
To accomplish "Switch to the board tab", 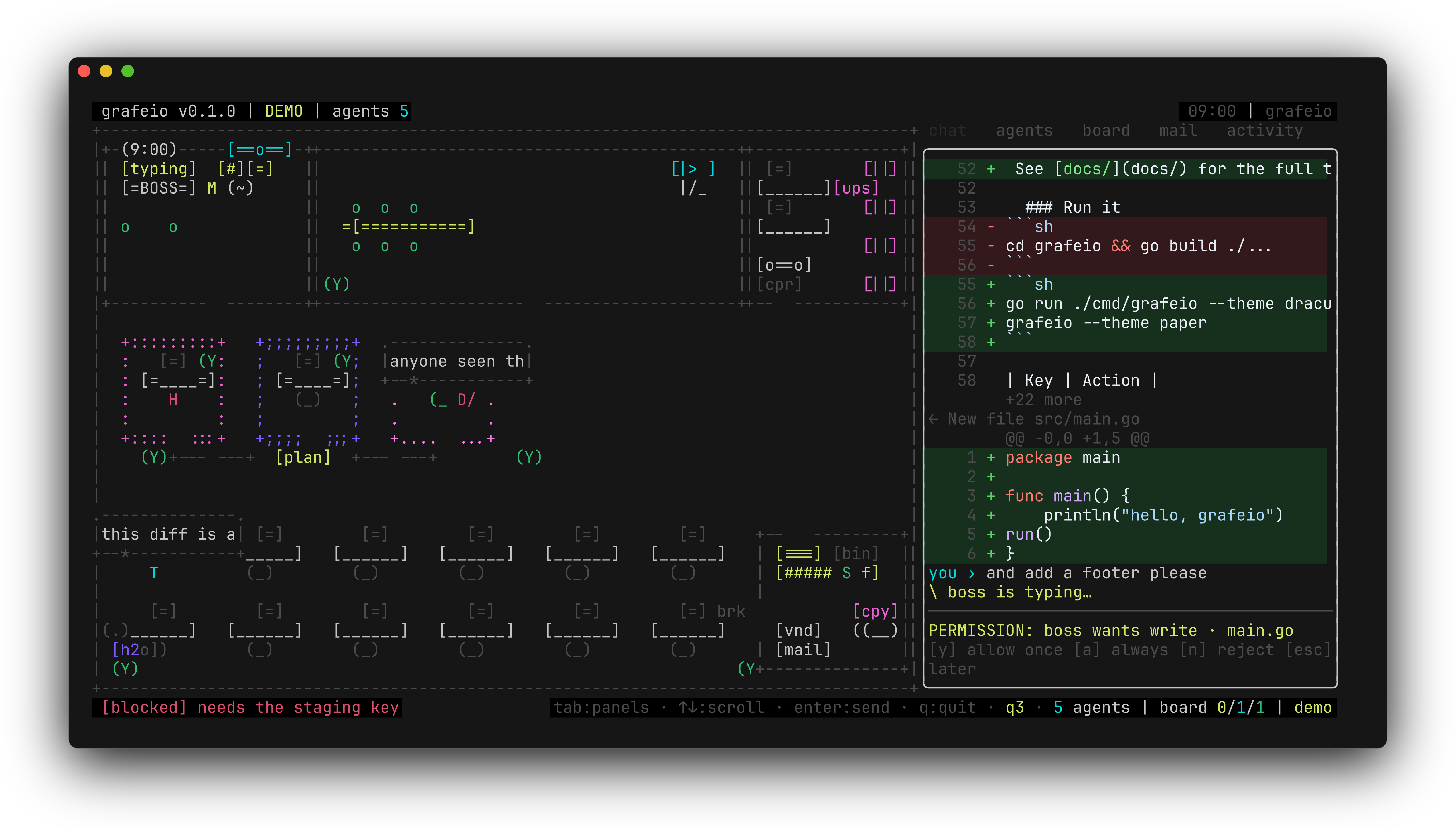I will [1106, 130].
